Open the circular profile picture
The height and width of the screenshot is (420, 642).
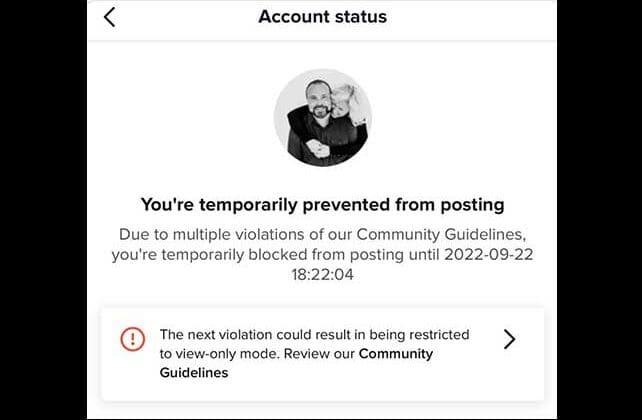323,118
